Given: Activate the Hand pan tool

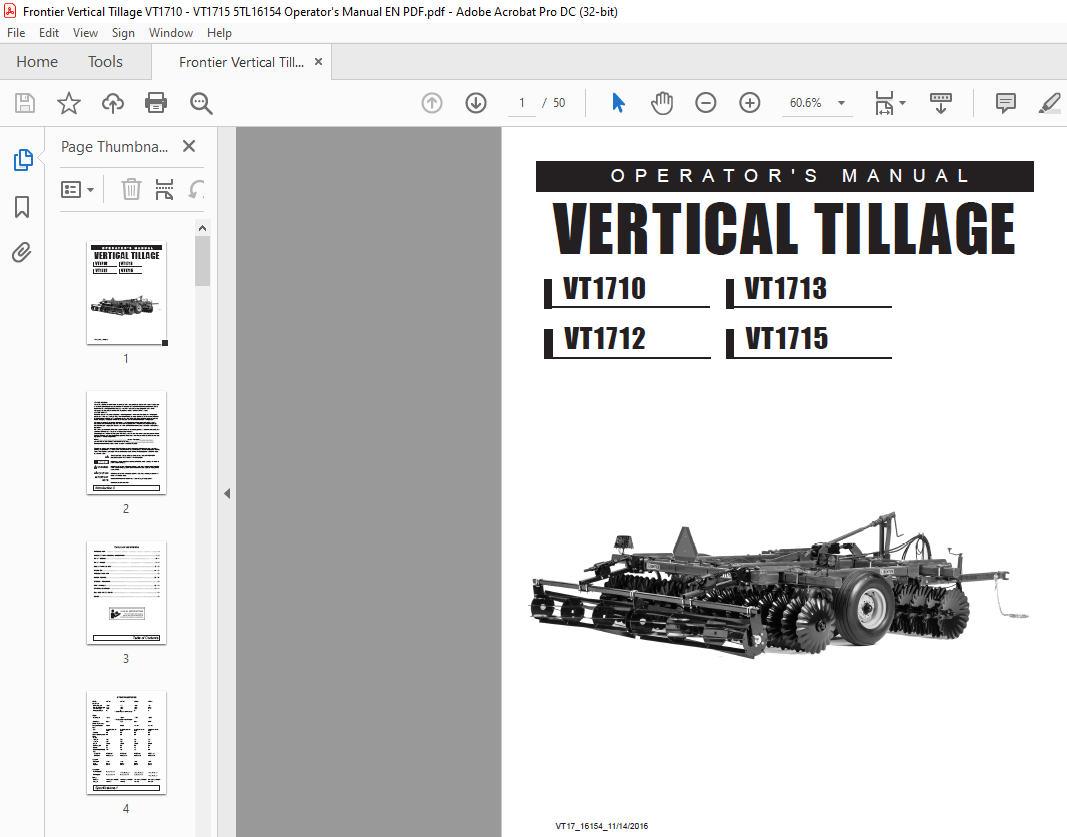Looking at the screenshot, I should coord(661,103).
